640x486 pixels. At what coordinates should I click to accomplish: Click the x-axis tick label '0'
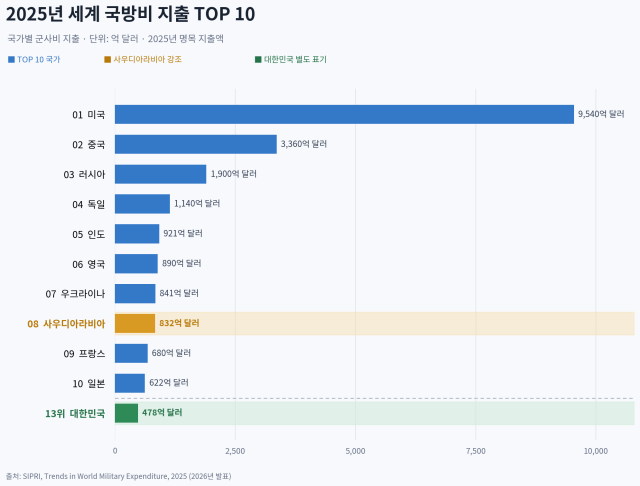click(115, 451)
